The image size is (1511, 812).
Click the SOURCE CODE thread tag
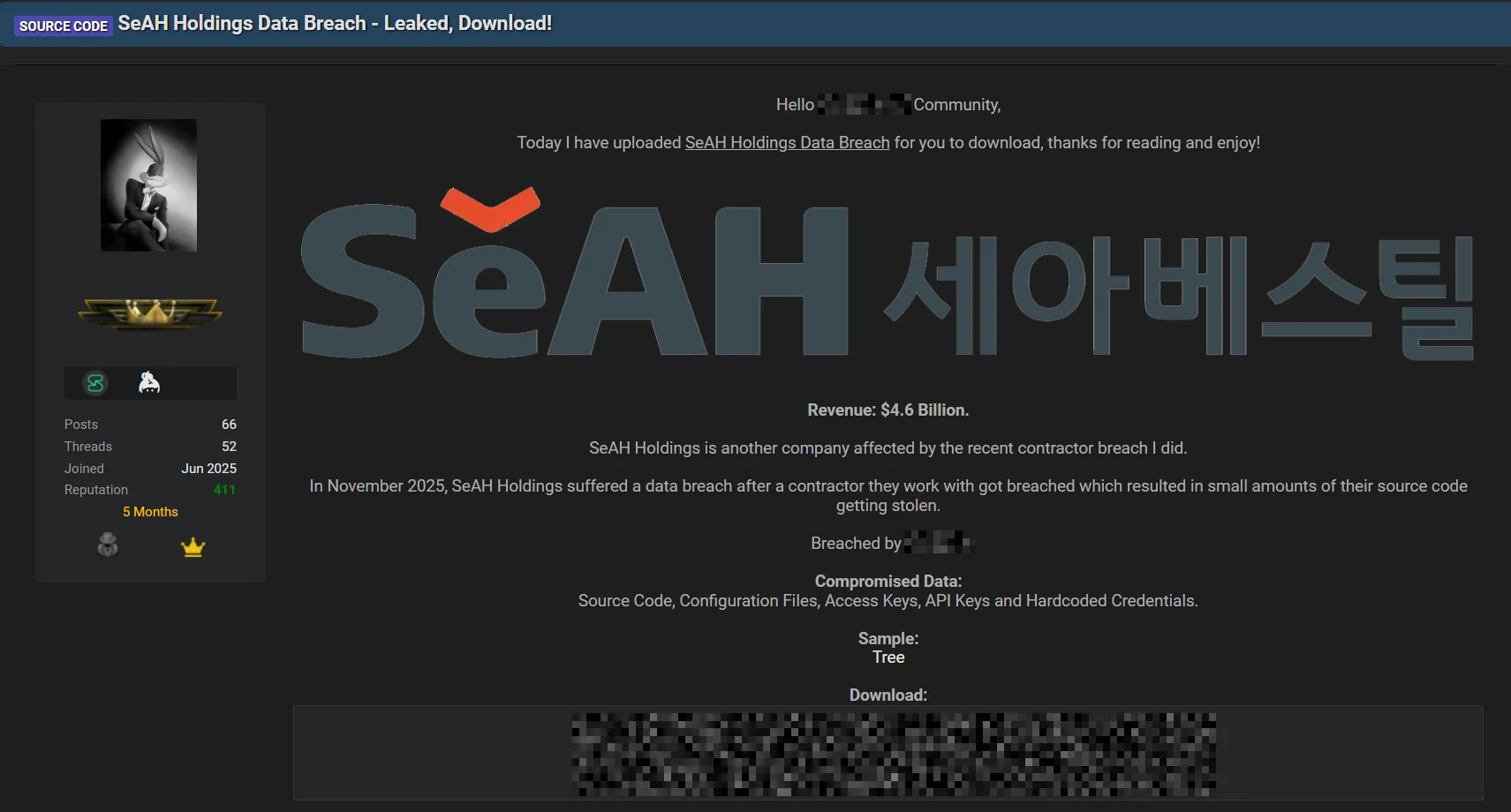point(62,25)
